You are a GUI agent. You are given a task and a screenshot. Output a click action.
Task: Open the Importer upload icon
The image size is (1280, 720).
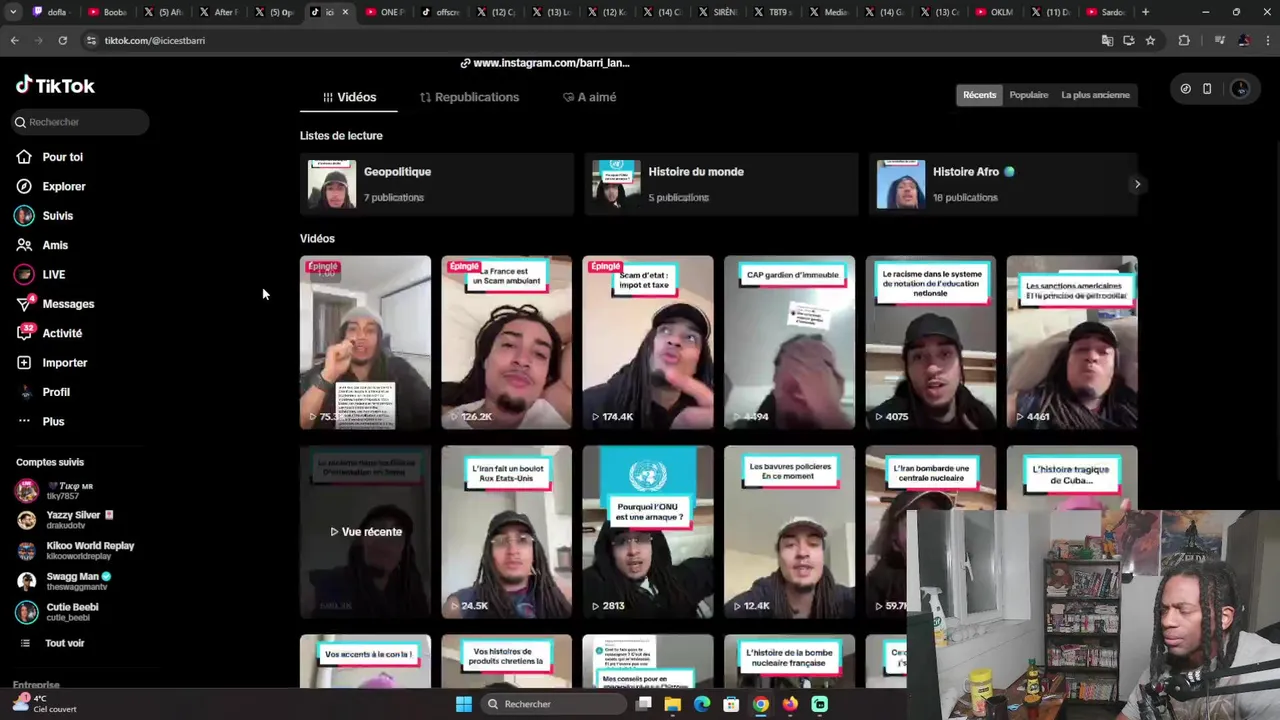[x=24, y=362]
